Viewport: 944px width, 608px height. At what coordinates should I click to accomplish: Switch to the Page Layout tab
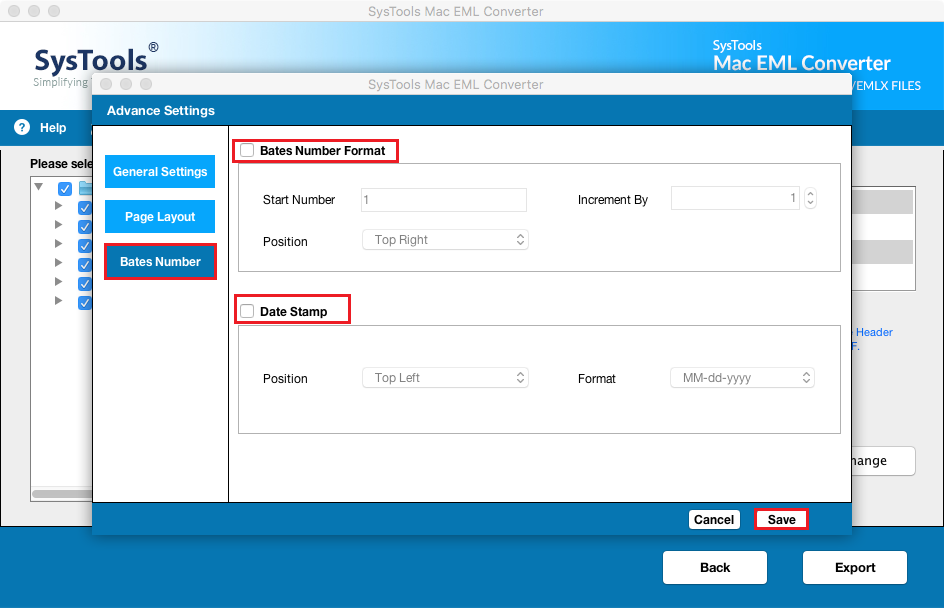click(160, 217)
